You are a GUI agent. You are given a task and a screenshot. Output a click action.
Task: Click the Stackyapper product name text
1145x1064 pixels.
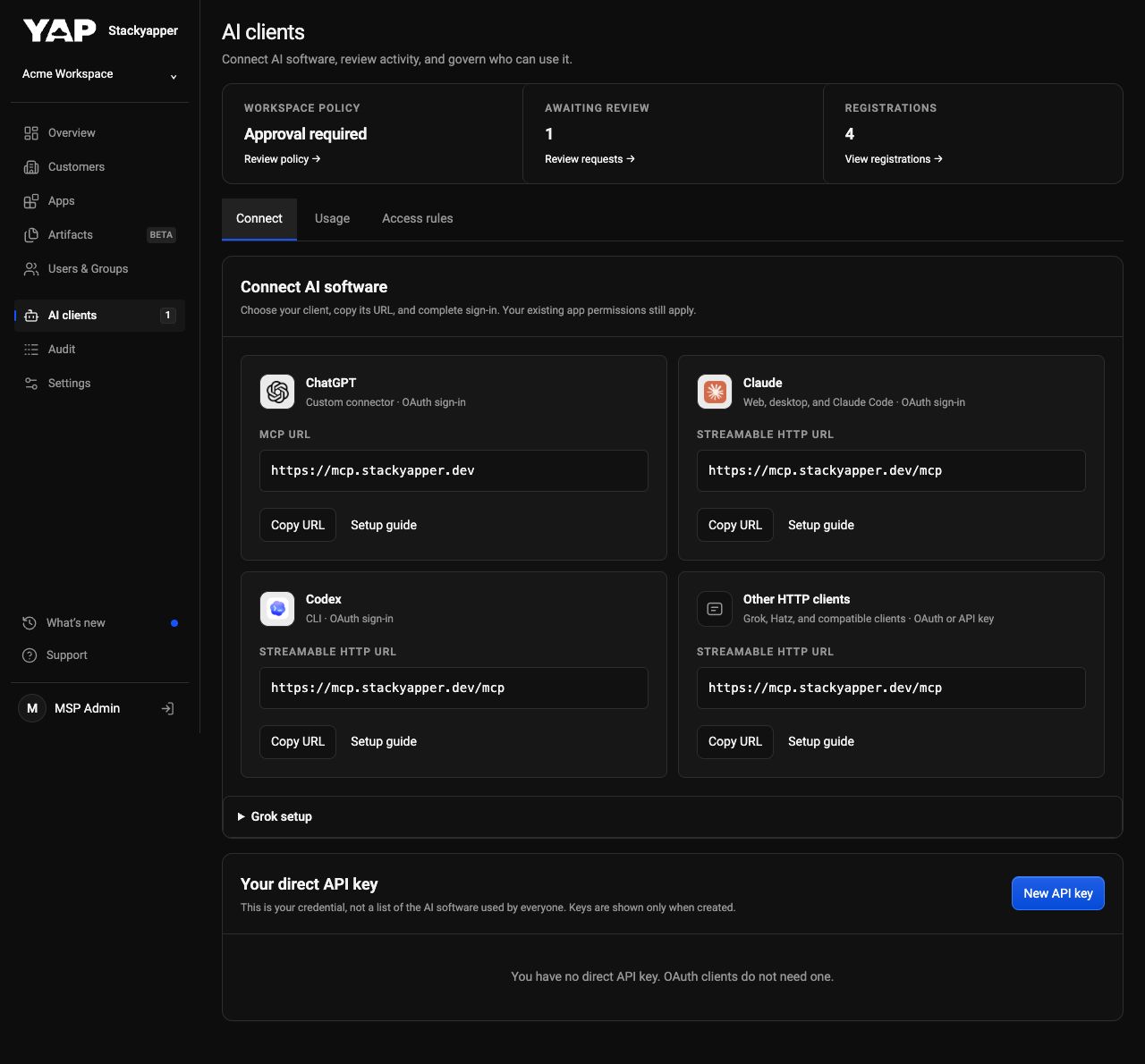point(143,30)
